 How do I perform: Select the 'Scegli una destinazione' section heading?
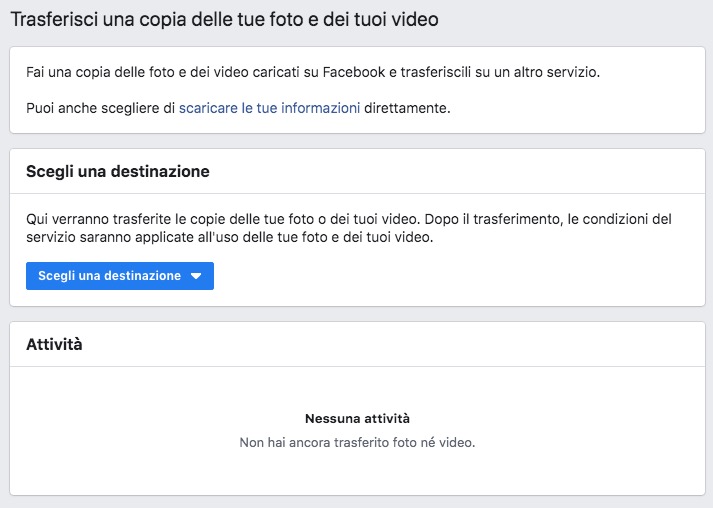click(117, 171)
